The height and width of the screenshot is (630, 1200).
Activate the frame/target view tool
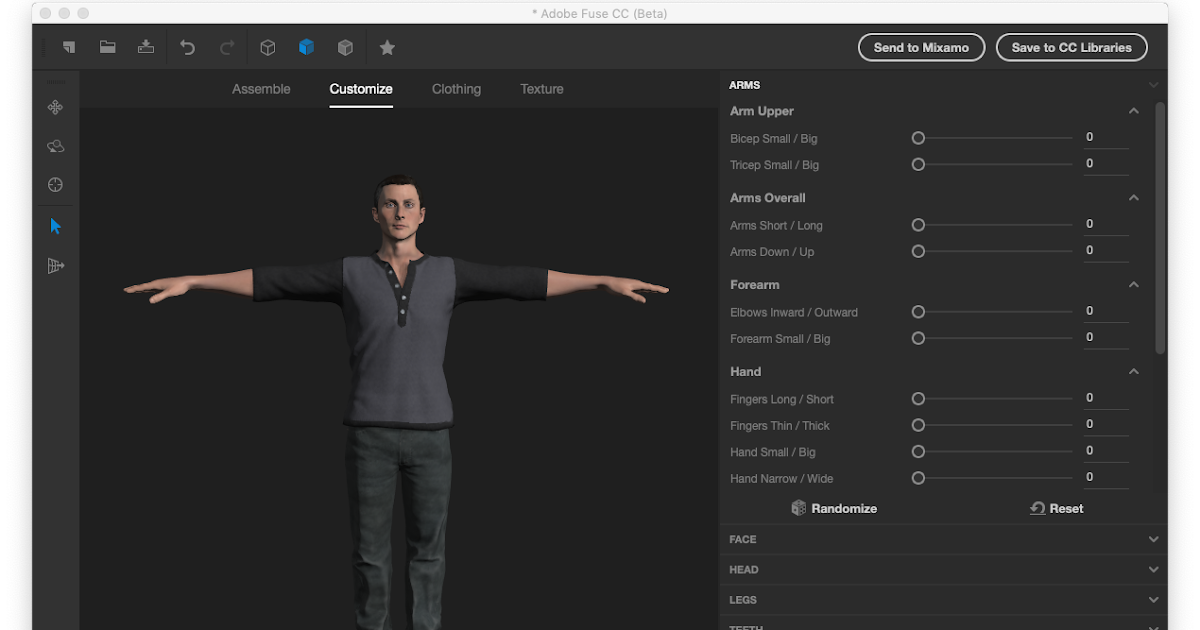pyautogui.click(x=55, y=185)
